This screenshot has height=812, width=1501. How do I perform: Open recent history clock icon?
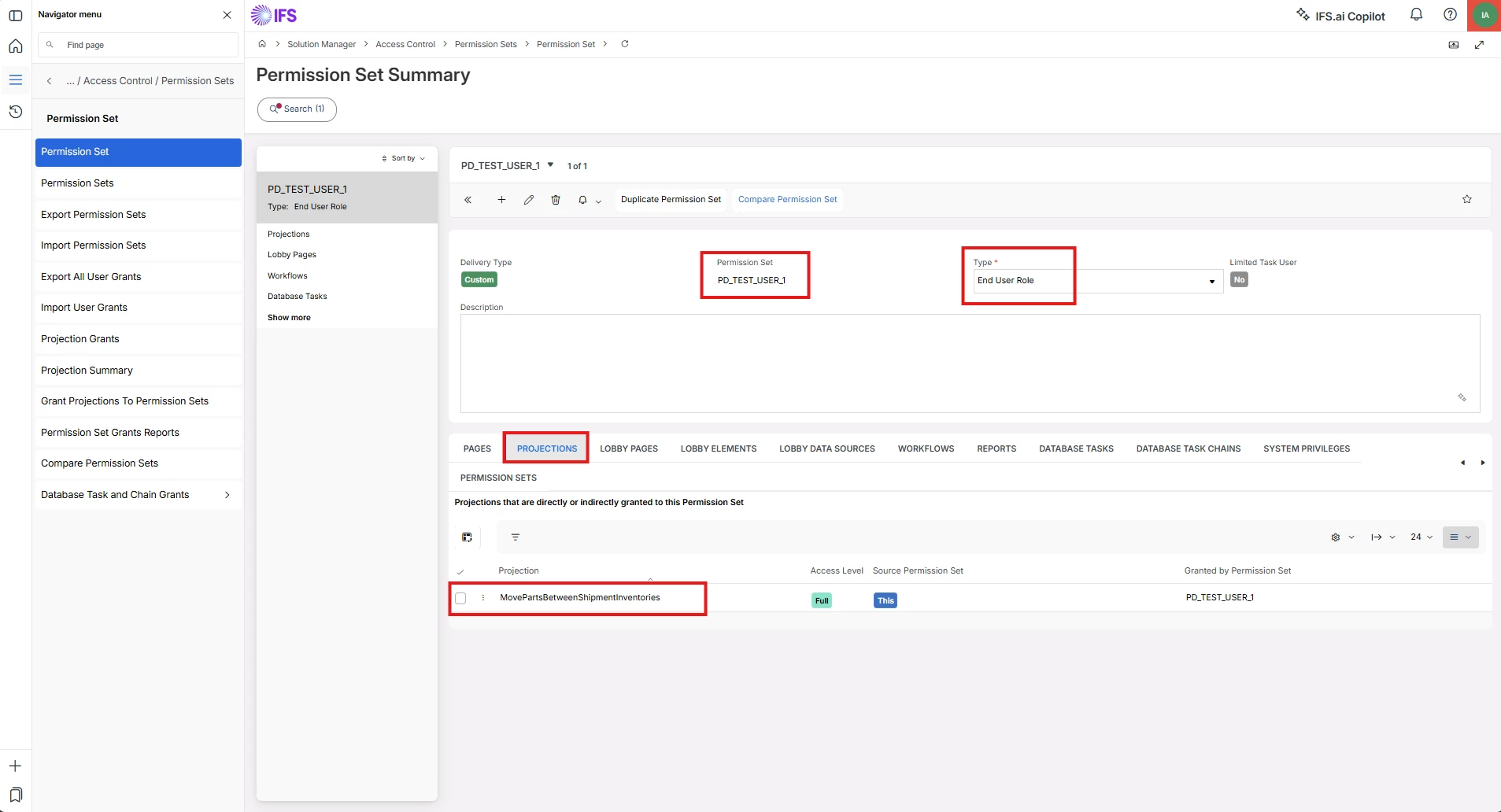(x=15, y=112)
